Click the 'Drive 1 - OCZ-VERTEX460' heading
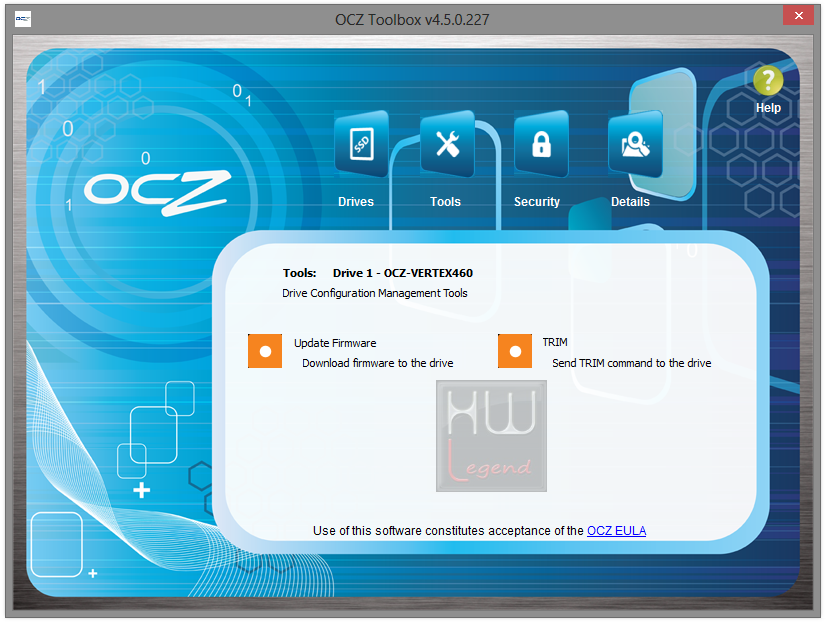Viewport: 827px width, 622px height. pyautogui.click(x=402, y=273)
